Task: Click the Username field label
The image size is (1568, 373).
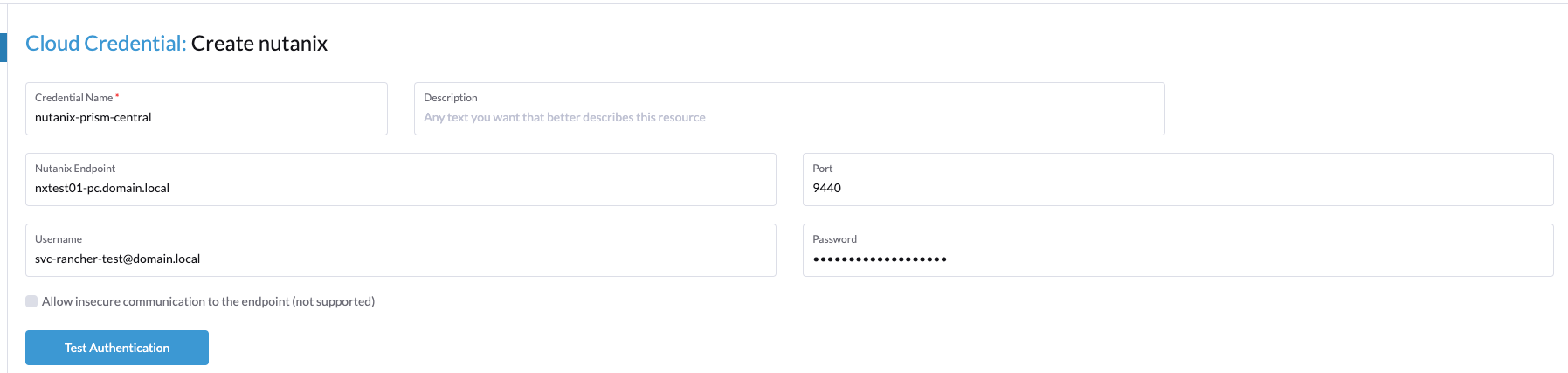Action: [x=59, y=239]
